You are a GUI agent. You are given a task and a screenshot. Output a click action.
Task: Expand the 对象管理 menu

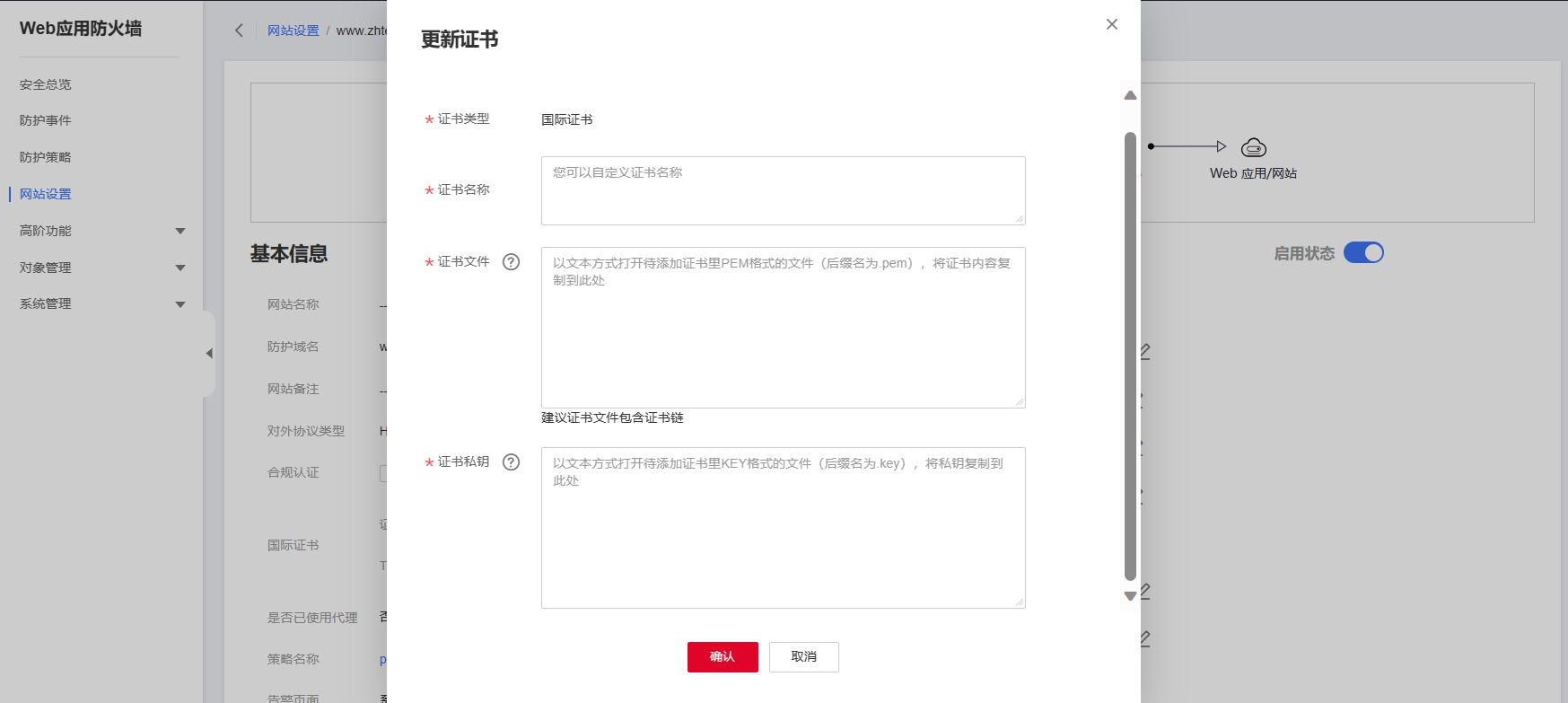[180, 268]
